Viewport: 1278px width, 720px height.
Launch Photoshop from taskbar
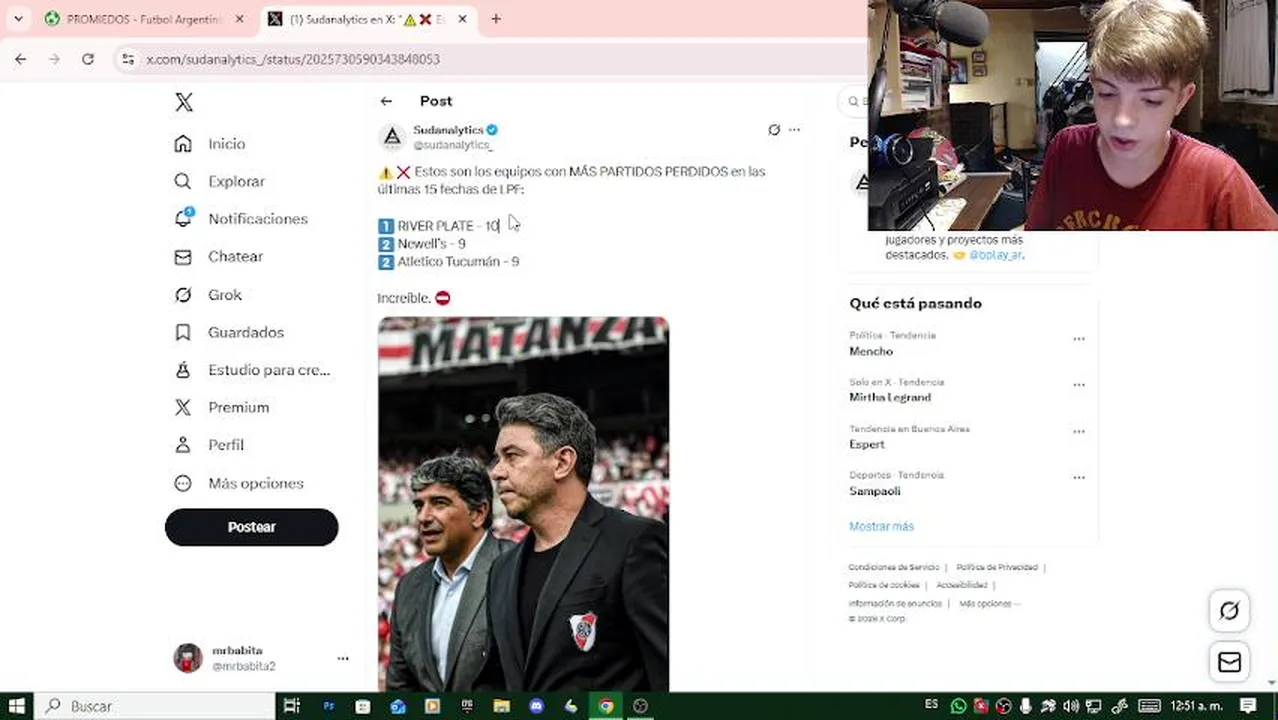tap(328, 706)
